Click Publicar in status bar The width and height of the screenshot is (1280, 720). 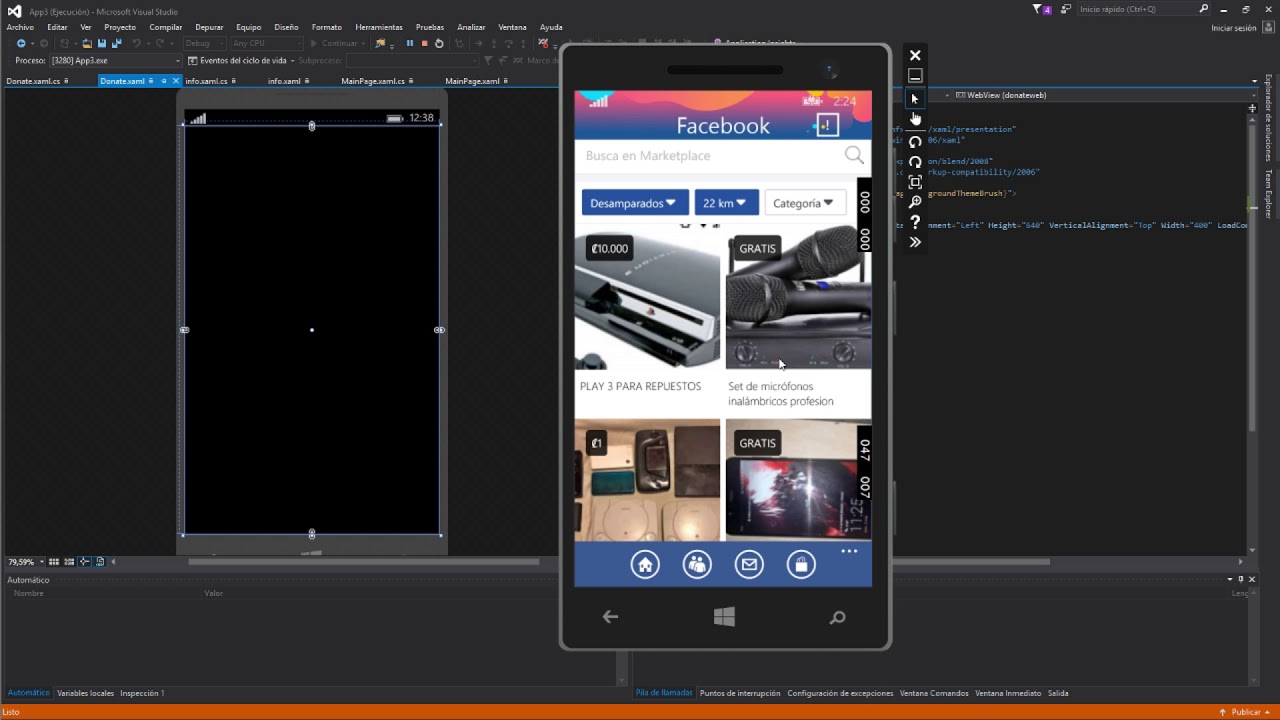(1246, 712)
